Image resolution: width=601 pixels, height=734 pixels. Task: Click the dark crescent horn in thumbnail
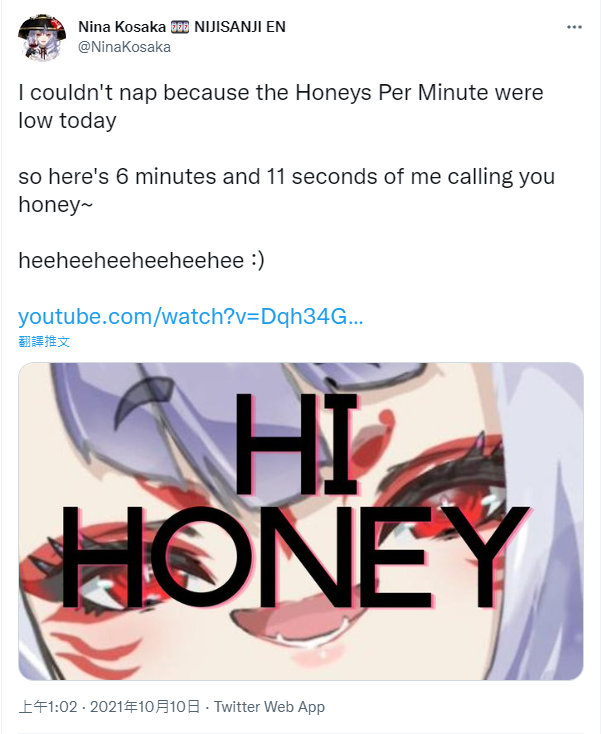click(x=137, y=396)
